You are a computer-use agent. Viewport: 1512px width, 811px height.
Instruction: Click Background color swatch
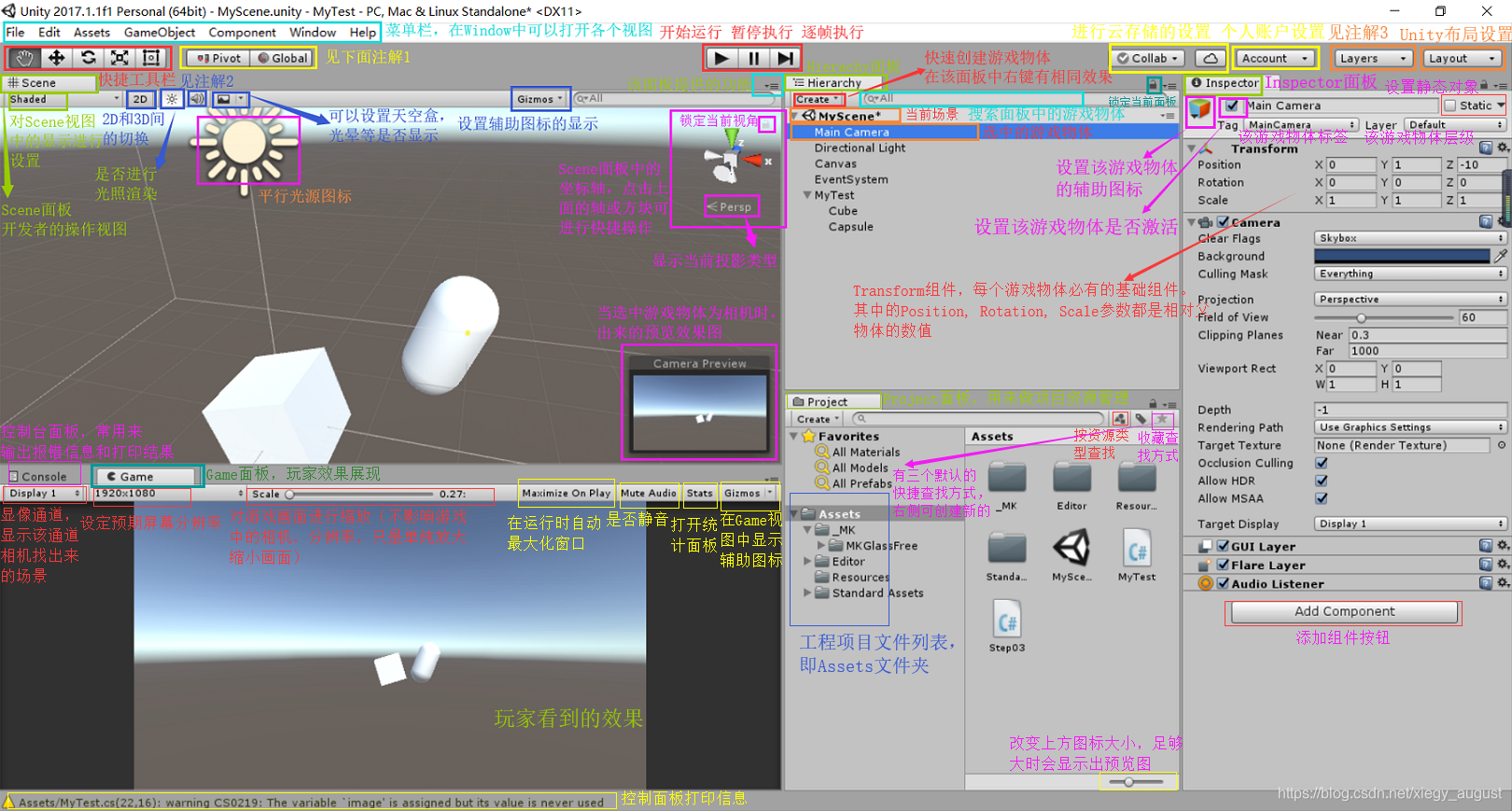[1402, 256]
